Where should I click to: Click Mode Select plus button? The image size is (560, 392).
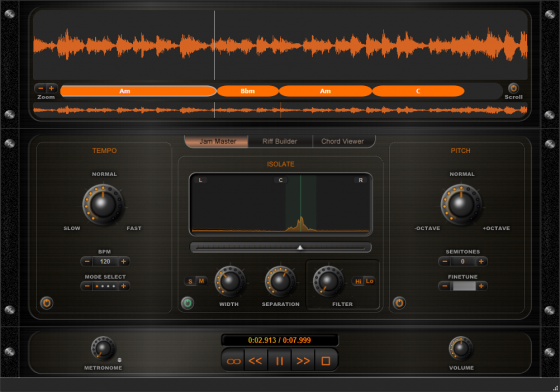coord(124,286)
